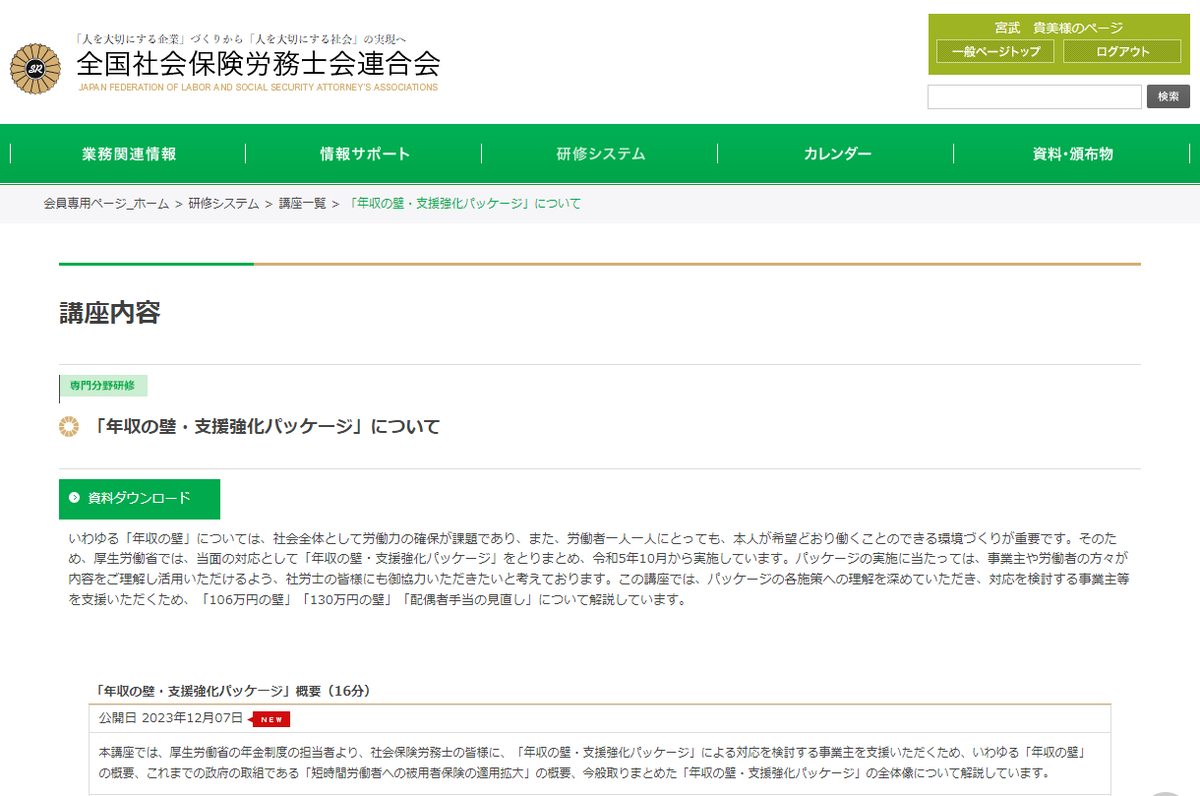Open 研修システム breadcrumb link
This screenshot has height=796, width=1200.
tap(223, 204)
